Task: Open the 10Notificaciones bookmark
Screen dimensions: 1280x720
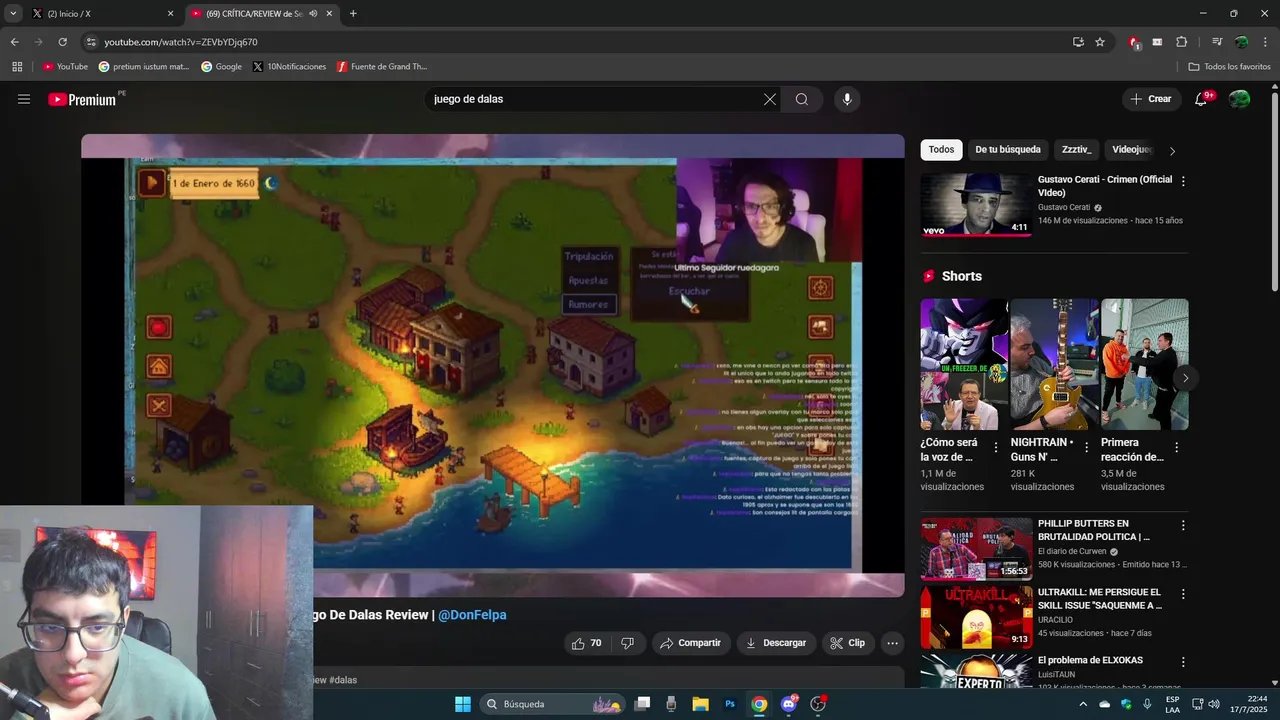Action: tap(289, 67)
